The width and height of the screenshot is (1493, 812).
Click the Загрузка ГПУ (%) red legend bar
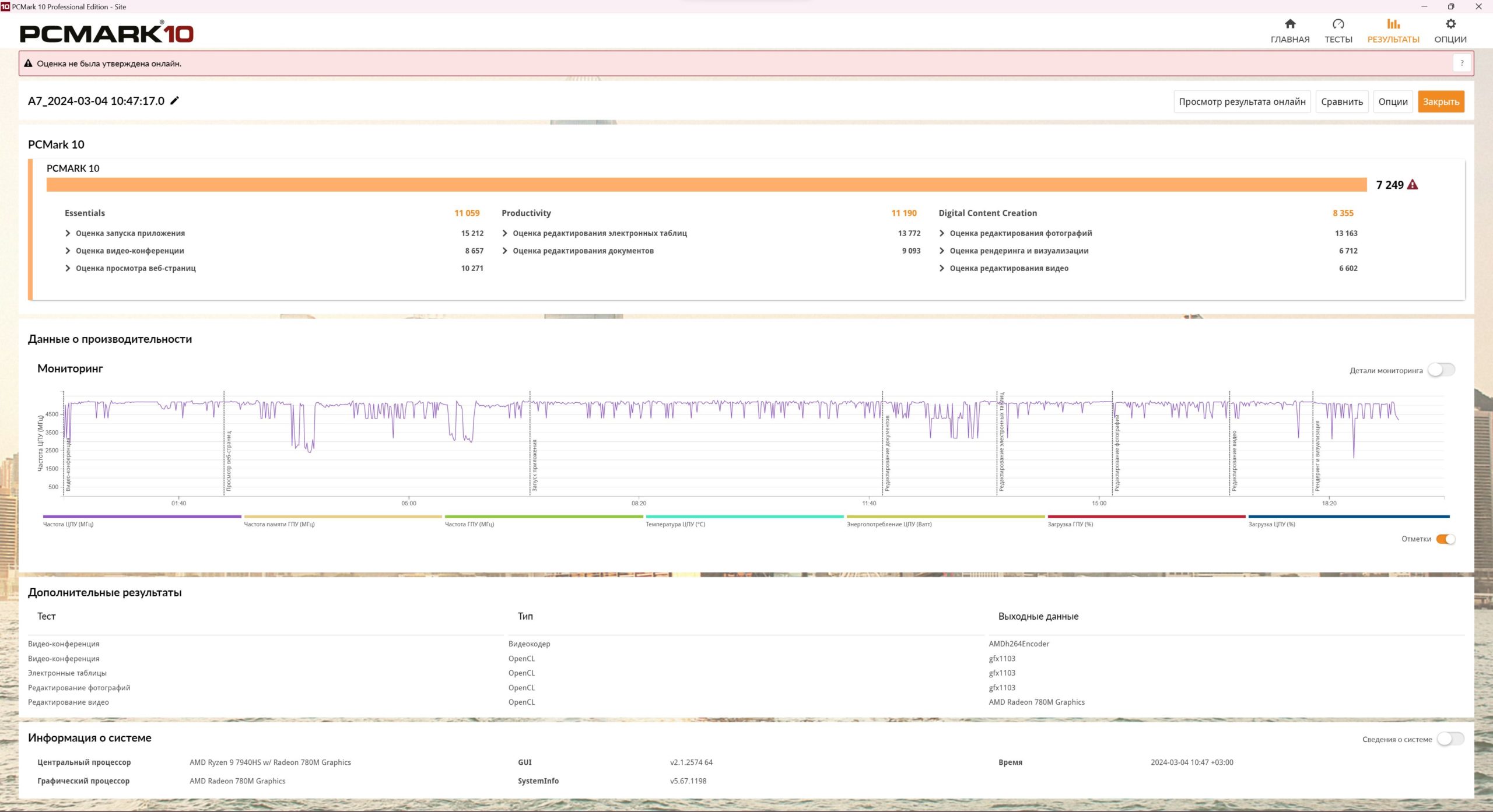click(1146, 516)
